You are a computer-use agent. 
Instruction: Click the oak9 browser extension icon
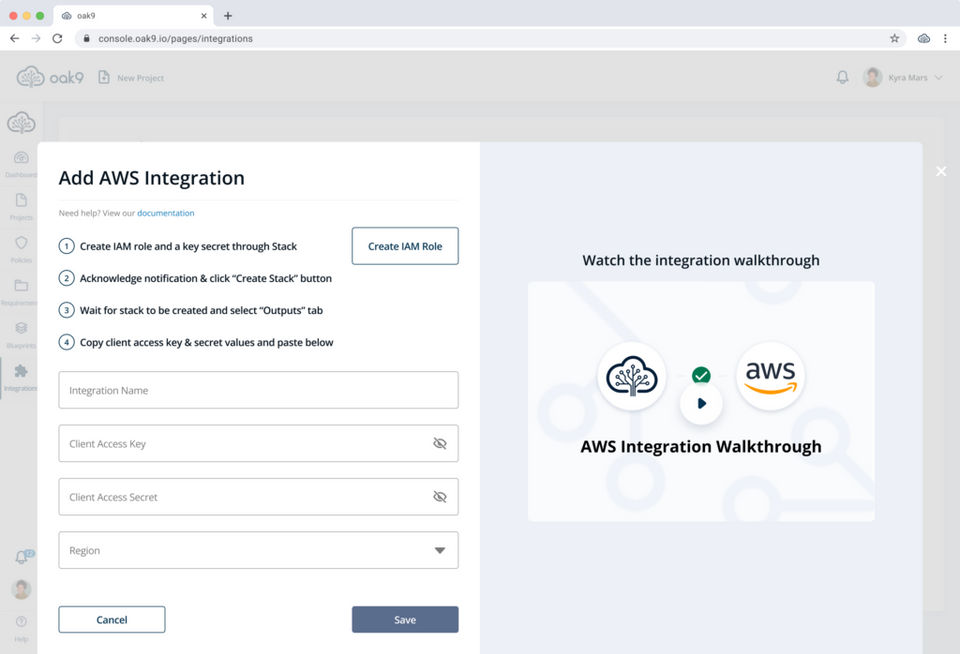click(924, 39)
